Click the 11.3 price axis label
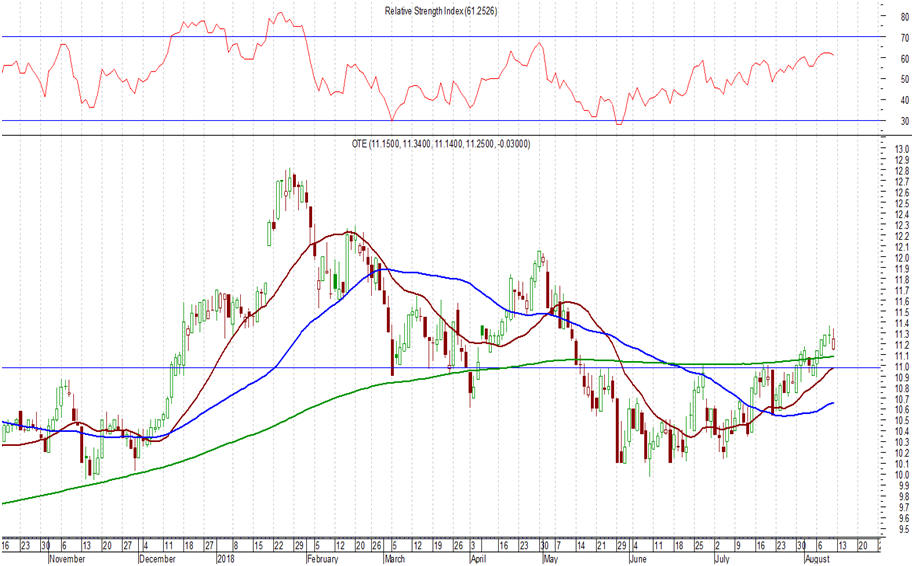Viewport: 914px width, 566px height. coord(902,334)
